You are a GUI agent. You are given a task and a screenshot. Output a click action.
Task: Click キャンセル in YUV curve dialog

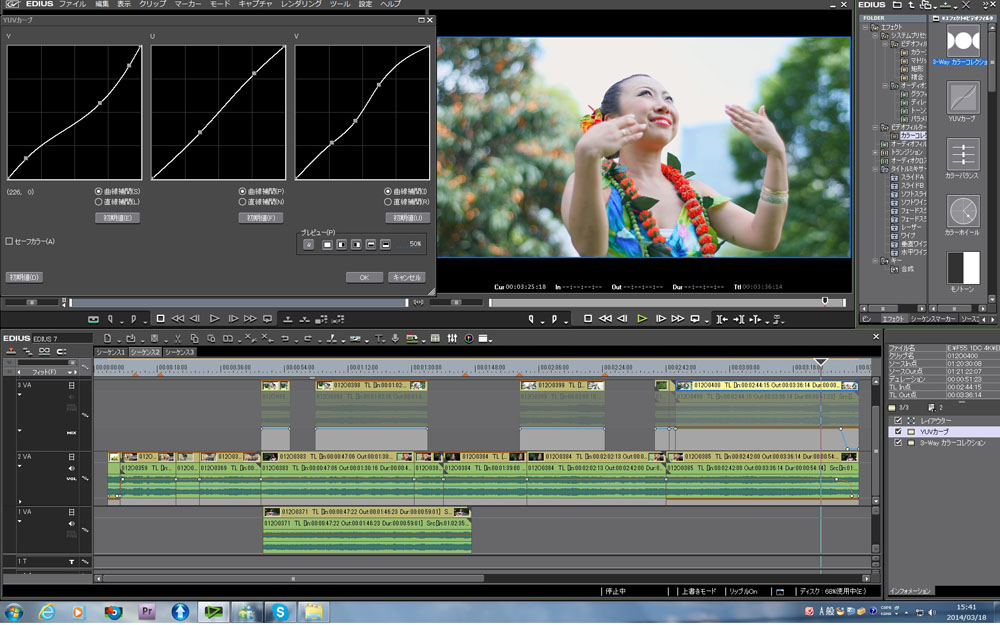tap(407, 277)
